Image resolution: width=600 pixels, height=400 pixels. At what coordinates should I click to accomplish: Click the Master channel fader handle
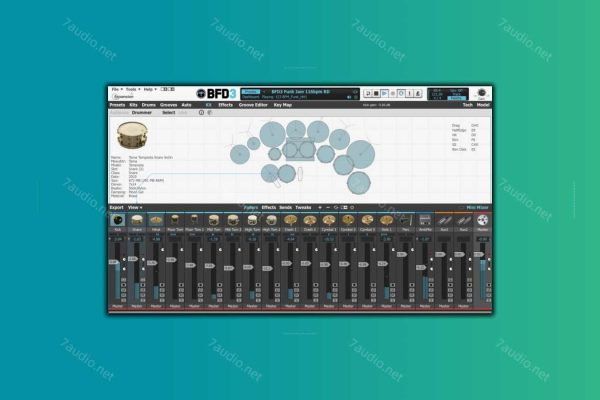479,255
